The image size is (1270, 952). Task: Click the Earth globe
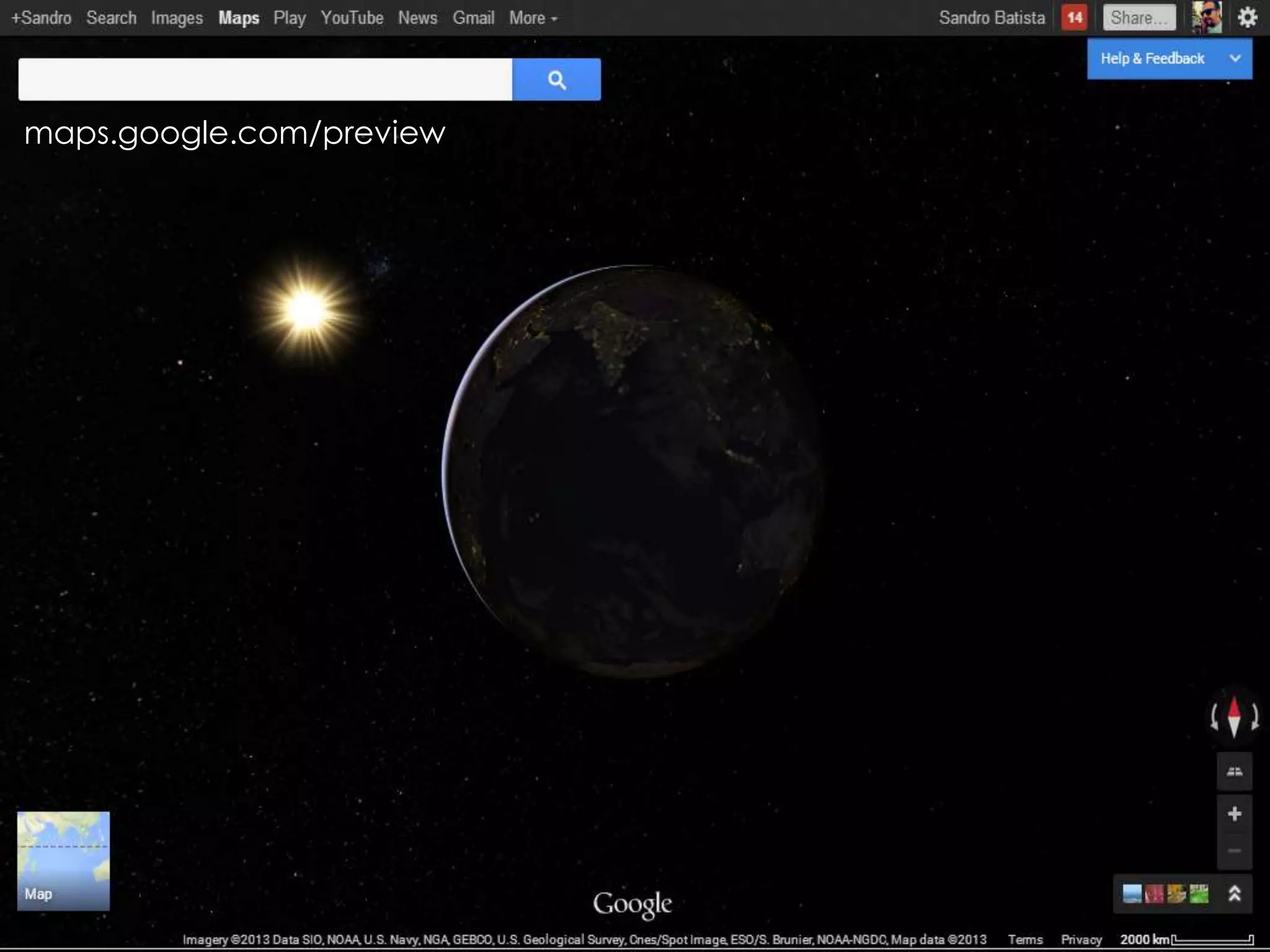633,471
